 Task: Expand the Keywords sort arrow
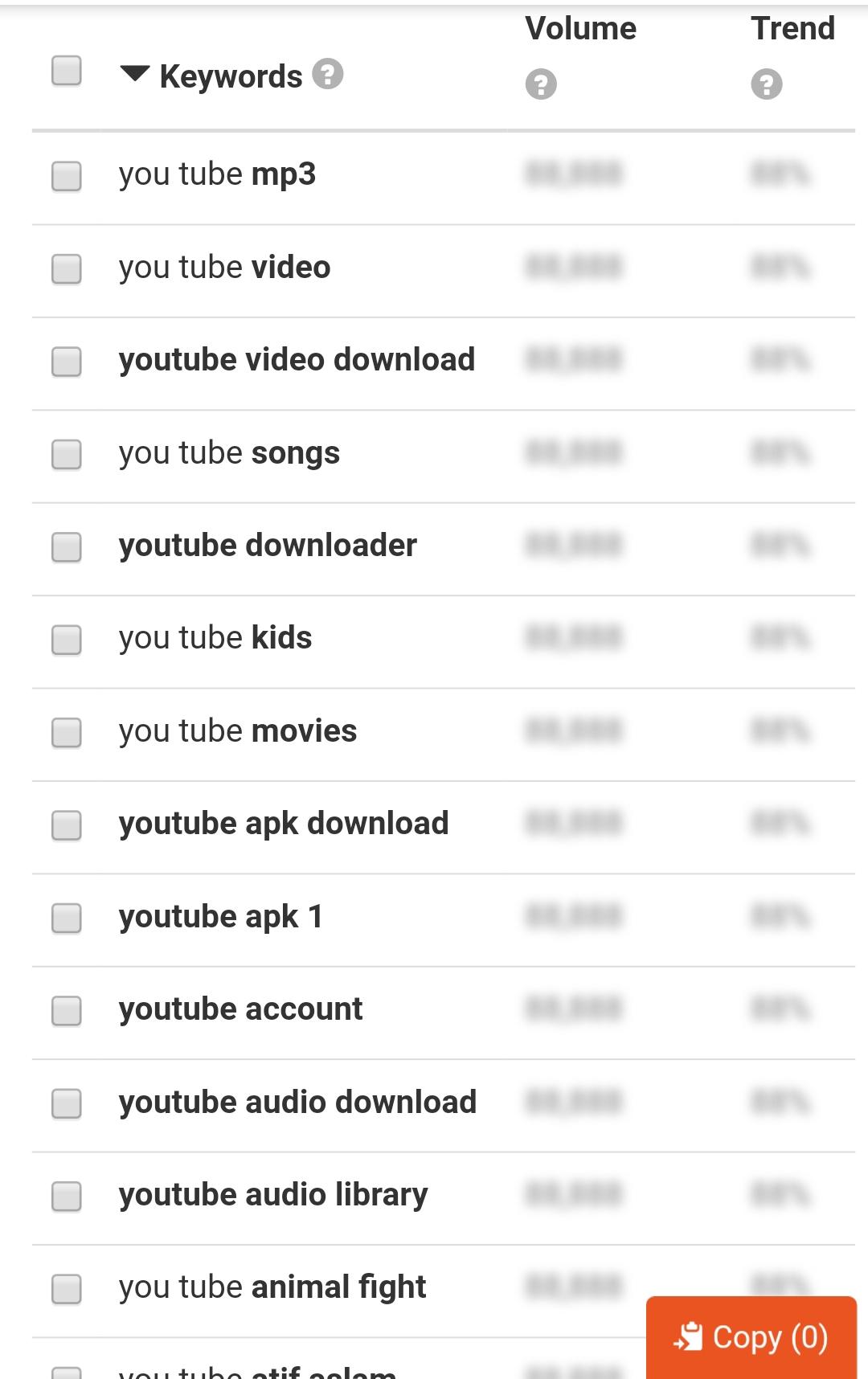tap(134, 75)
